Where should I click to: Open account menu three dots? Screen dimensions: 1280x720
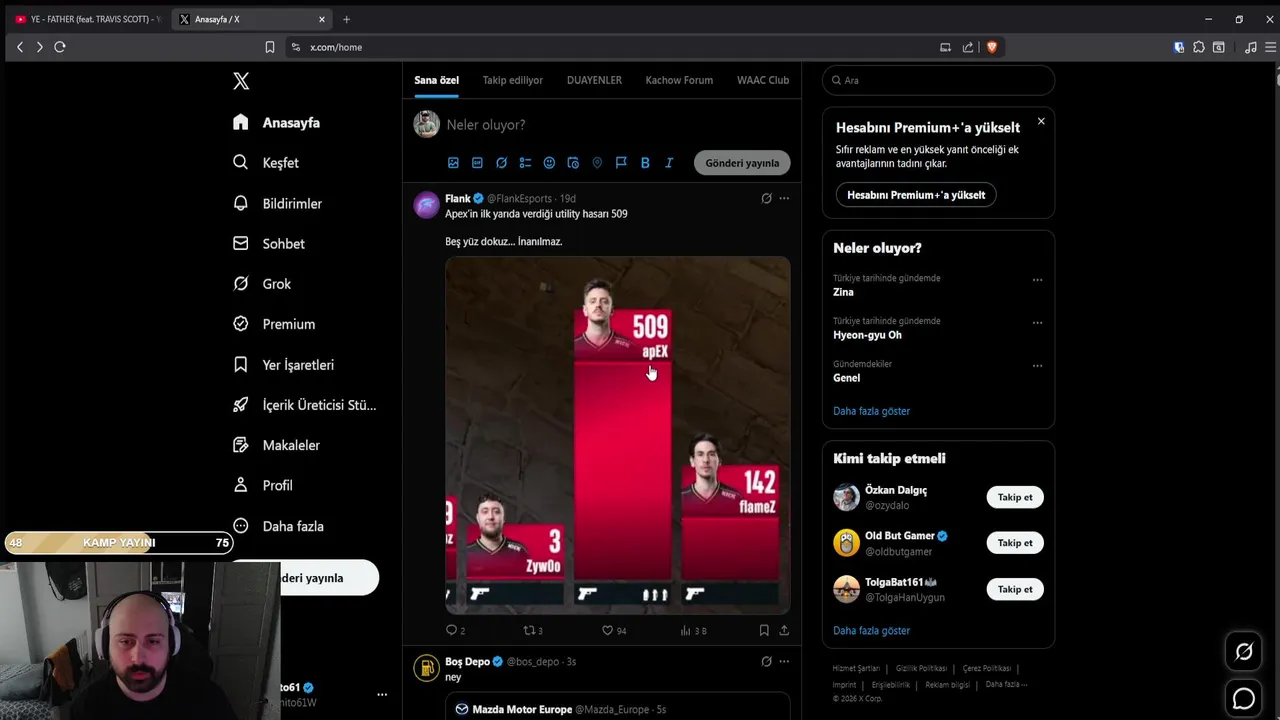(x=382, y=694)
